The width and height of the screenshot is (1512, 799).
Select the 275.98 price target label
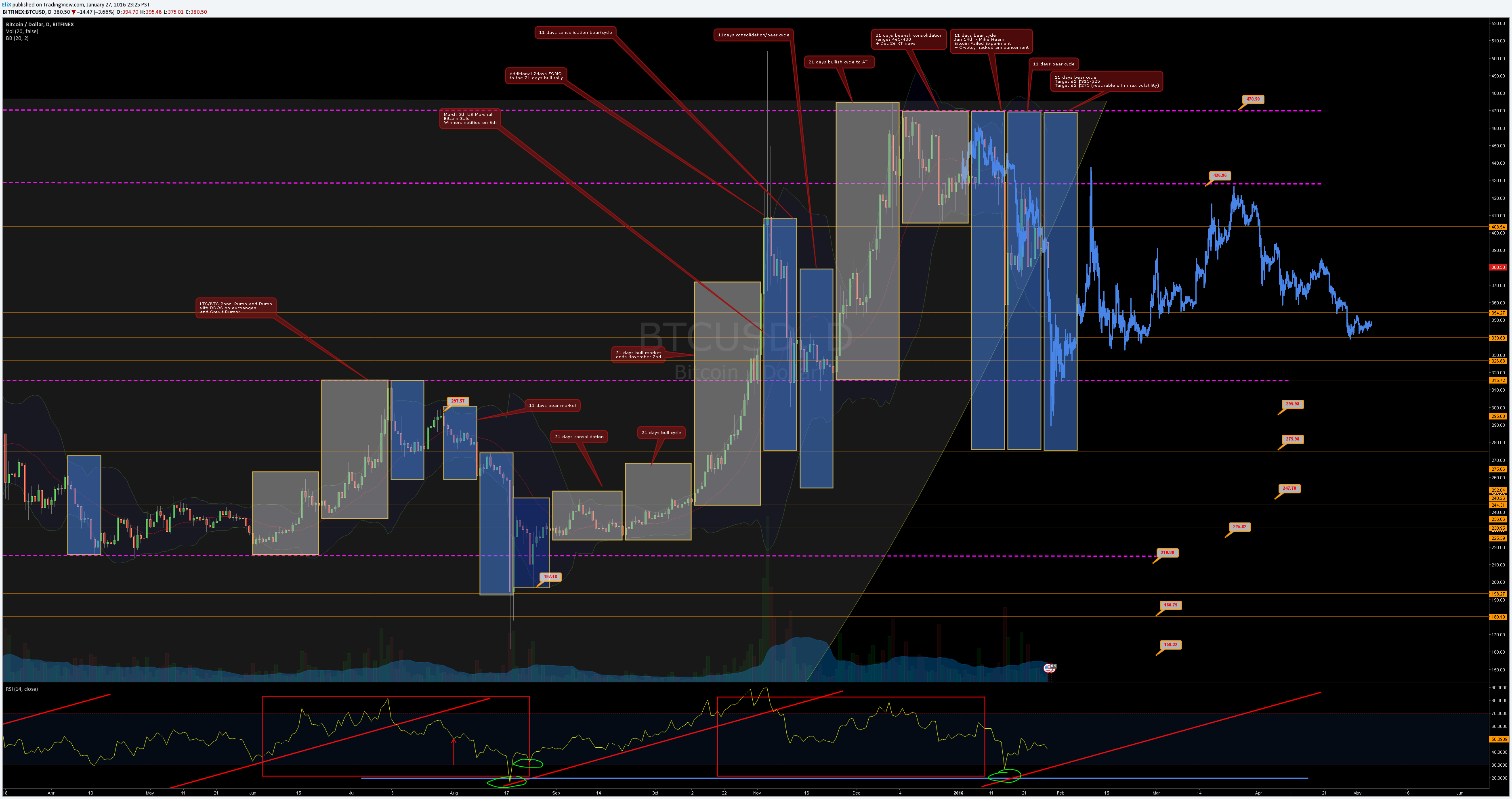click(1292, 439)
